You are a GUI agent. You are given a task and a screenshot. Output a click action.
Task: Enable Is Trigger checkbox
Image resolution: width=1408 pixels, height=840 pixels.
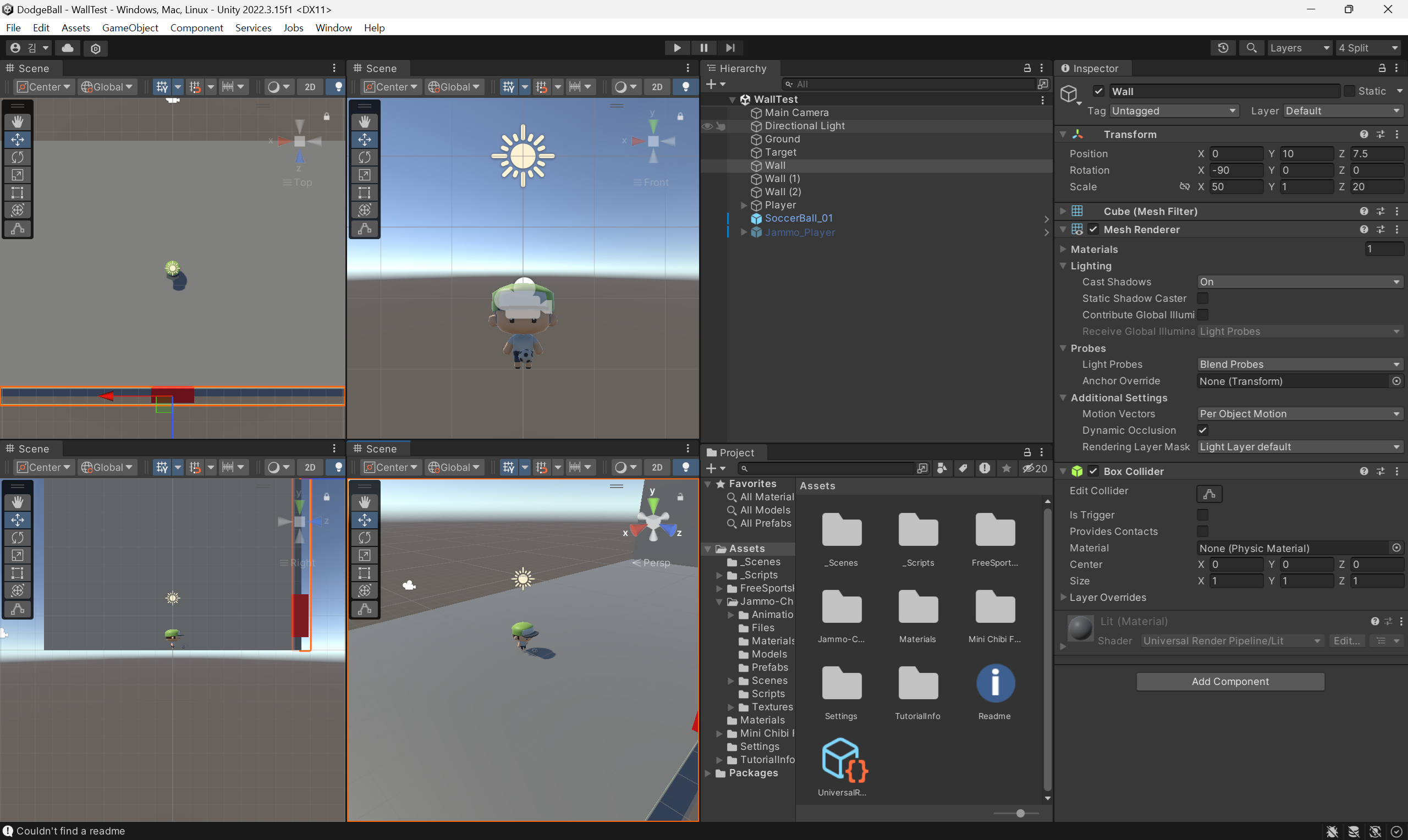click(1202, 515)
